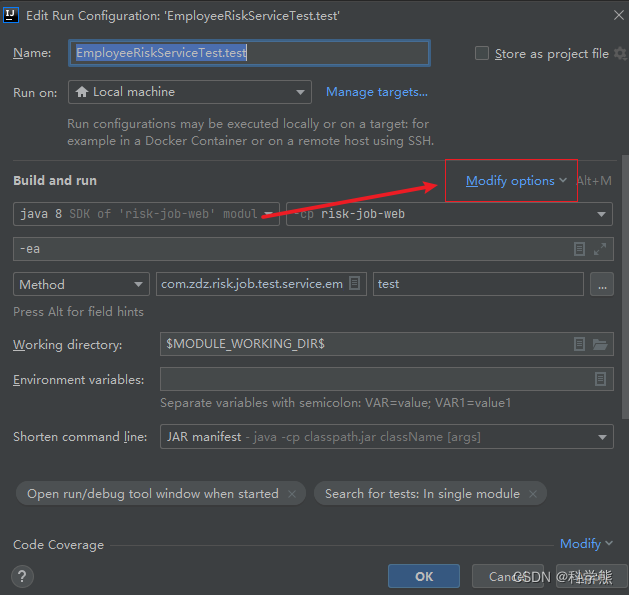Open -cp risk-job-web classpath dropdown
Image resolution: width=629 pixels, height=595 pixels.
[449, 214]
